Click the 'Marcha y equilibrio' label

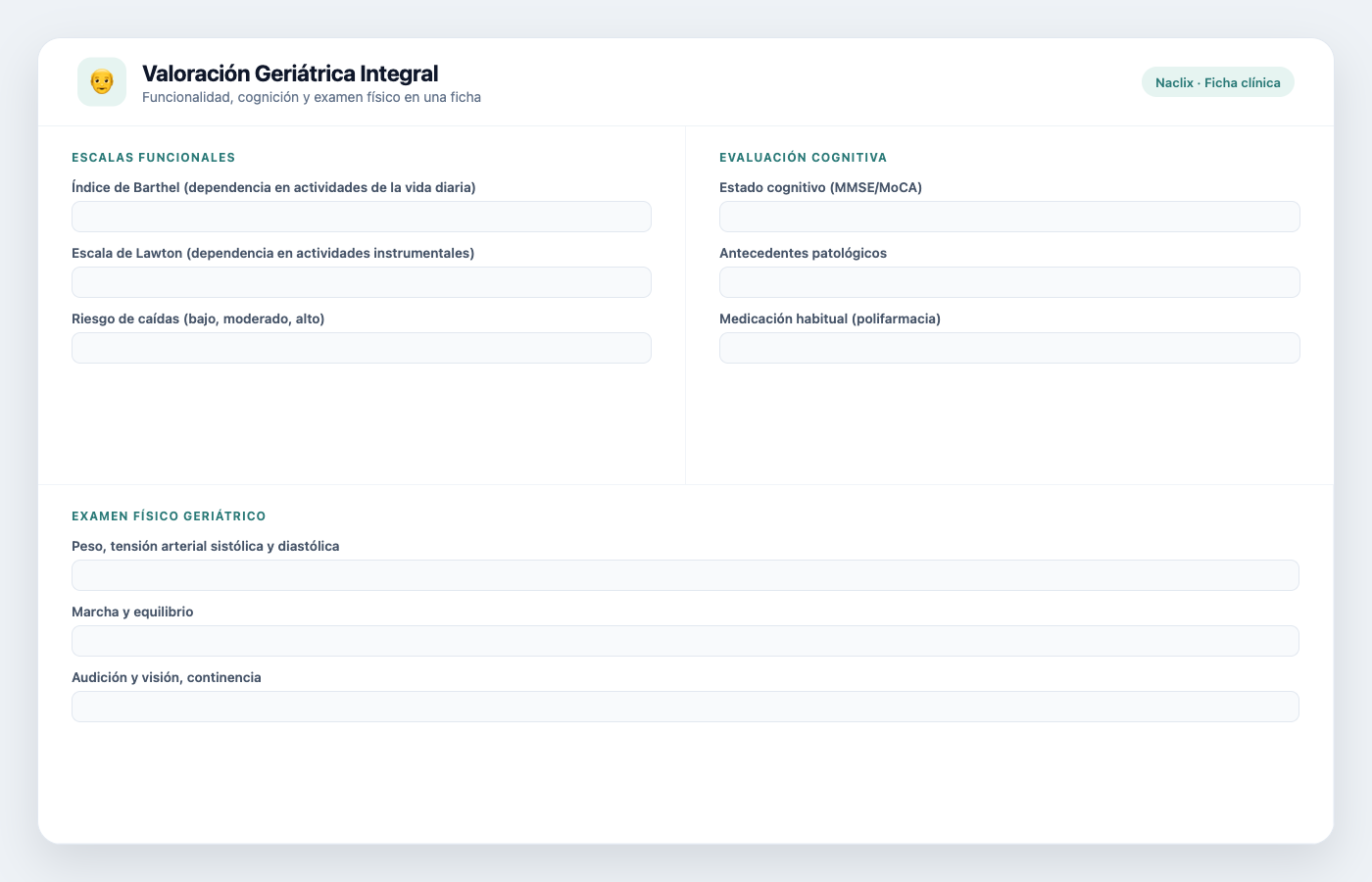132,612
